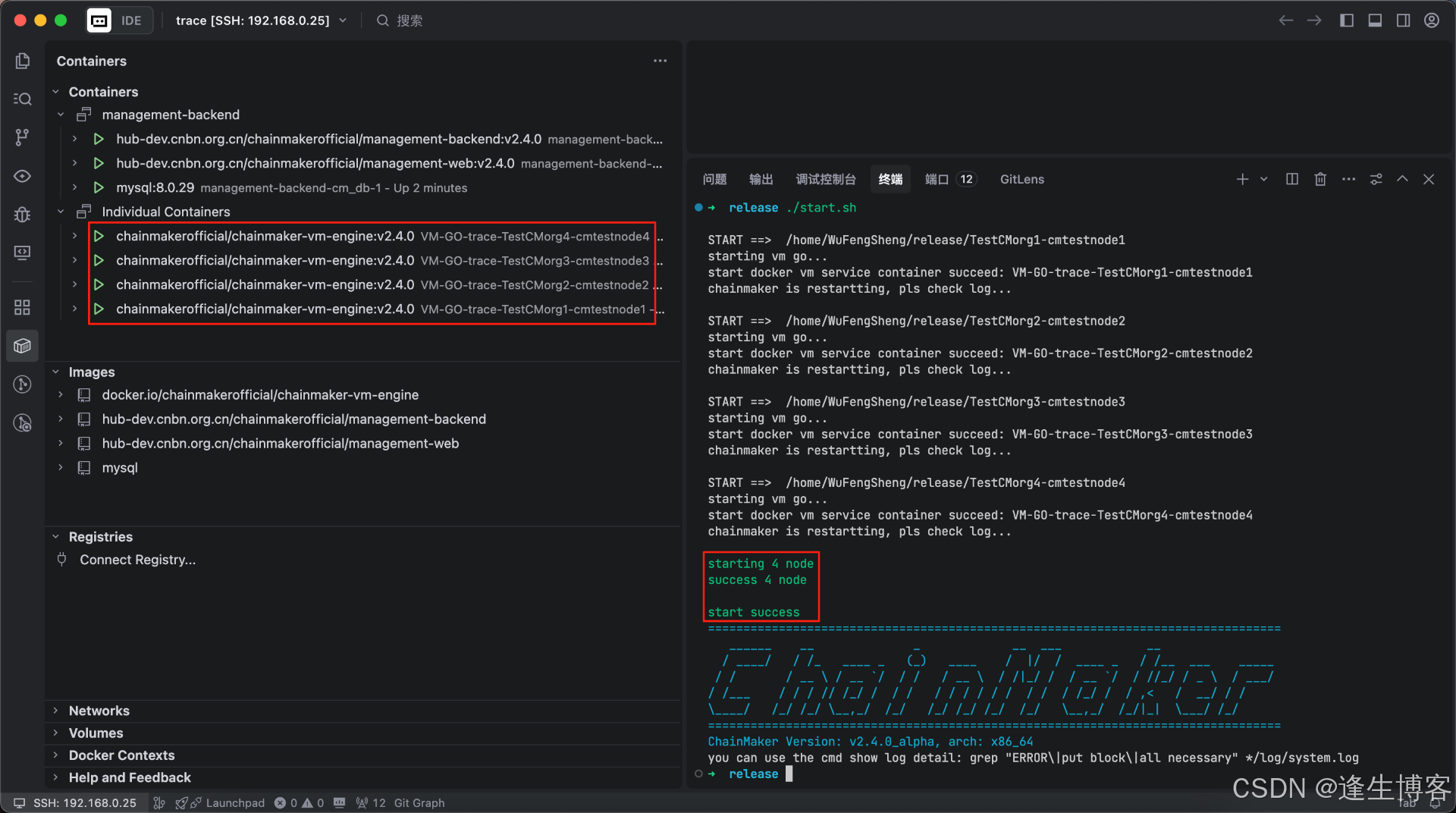Select the Containers (Docker) view icon
1456x813 pixels.
pos(23,346)
